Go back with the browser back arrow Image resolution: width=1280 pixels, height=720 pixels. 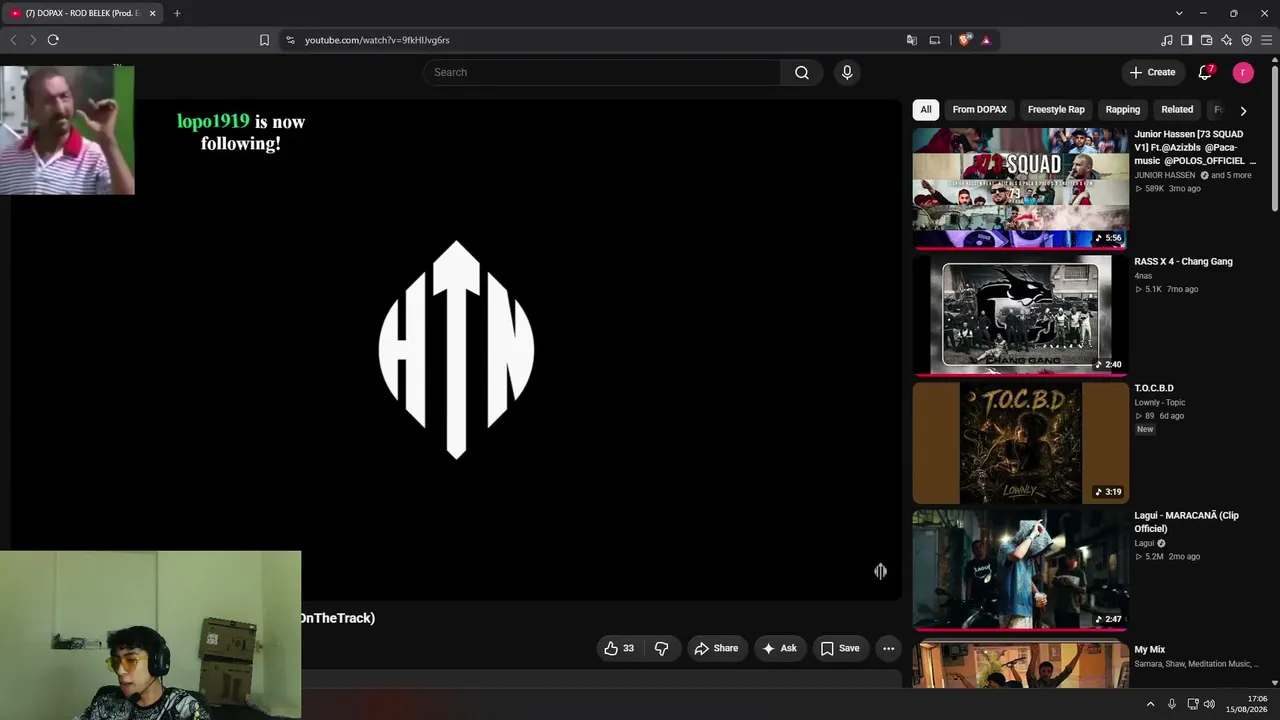click(13, 40)
